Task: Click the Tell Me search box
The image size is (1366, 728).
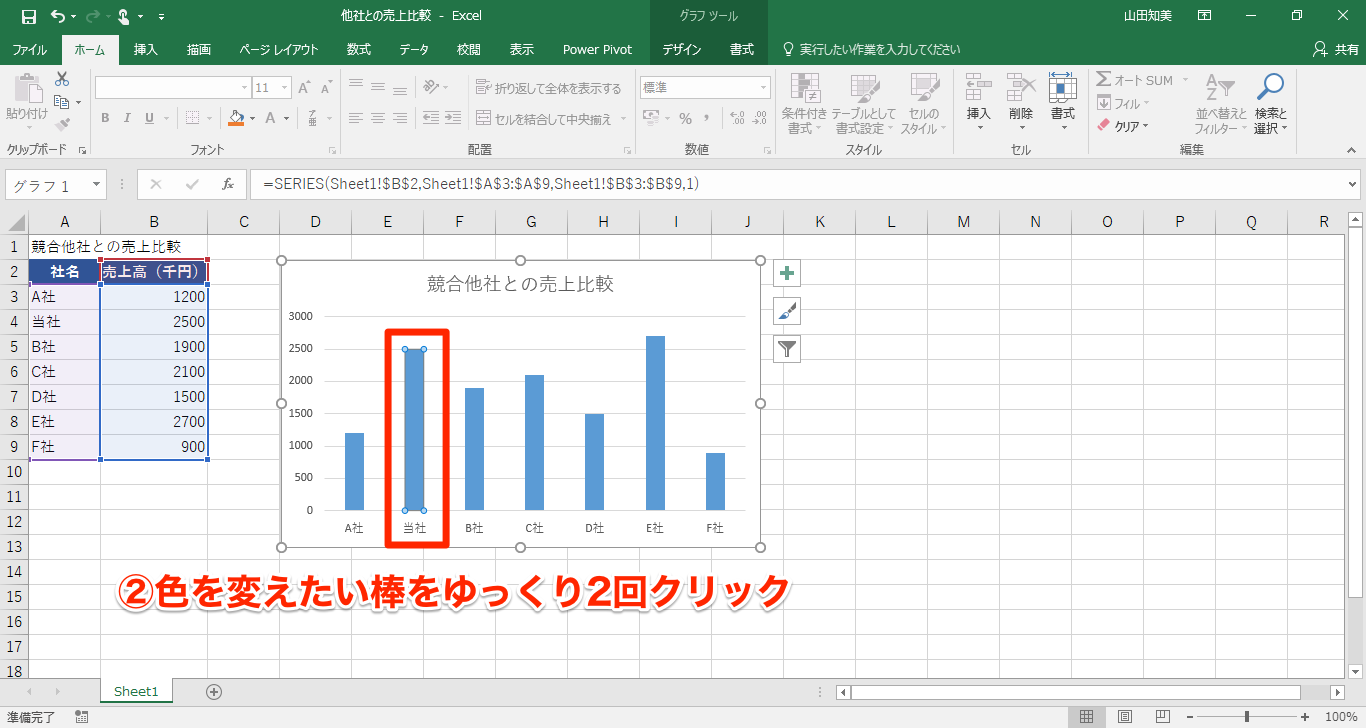Action: [871, 50]
